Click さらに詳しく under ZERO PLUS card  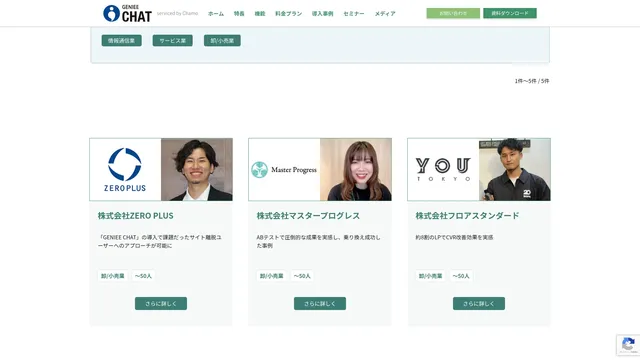tap(161, 303)
